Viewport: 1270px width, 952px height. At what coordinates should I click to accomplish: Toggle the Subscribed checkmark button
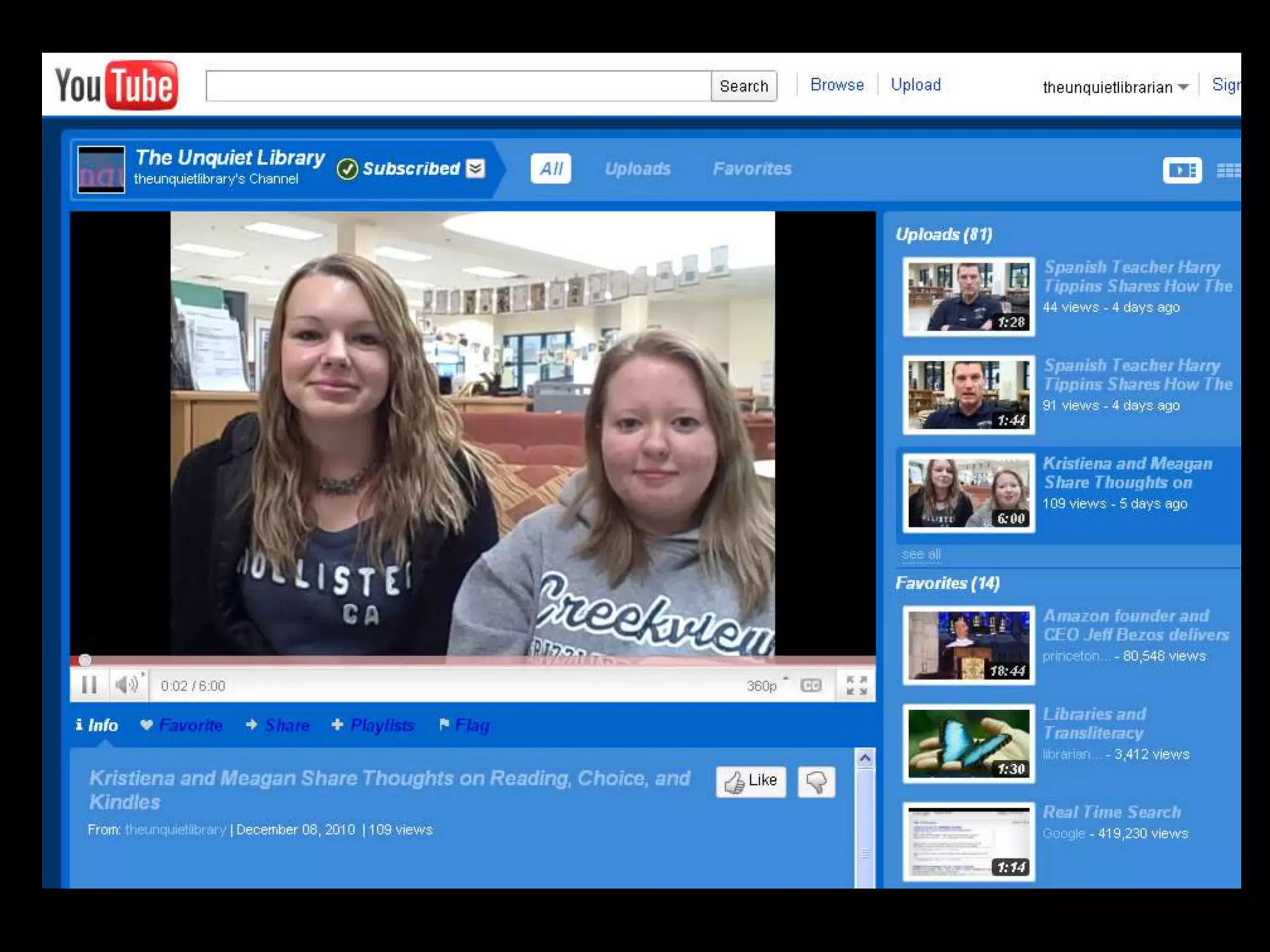pos(348,169)
